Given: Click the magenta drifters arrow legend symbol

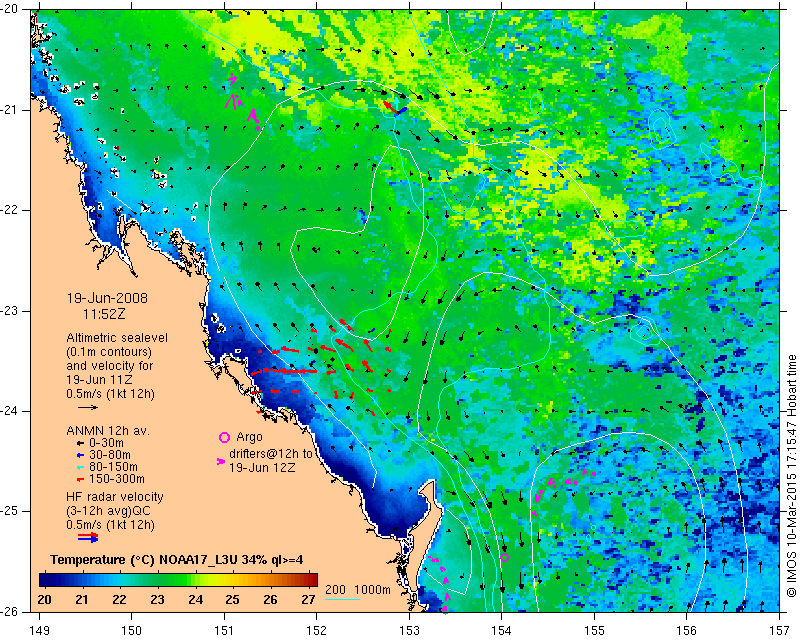Looking at the screenshot, I should tap(220, 461).
